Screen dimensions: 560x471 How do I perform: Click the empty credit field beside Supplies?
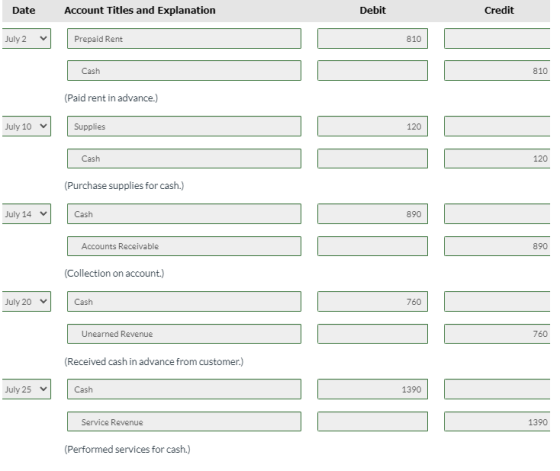497,126
